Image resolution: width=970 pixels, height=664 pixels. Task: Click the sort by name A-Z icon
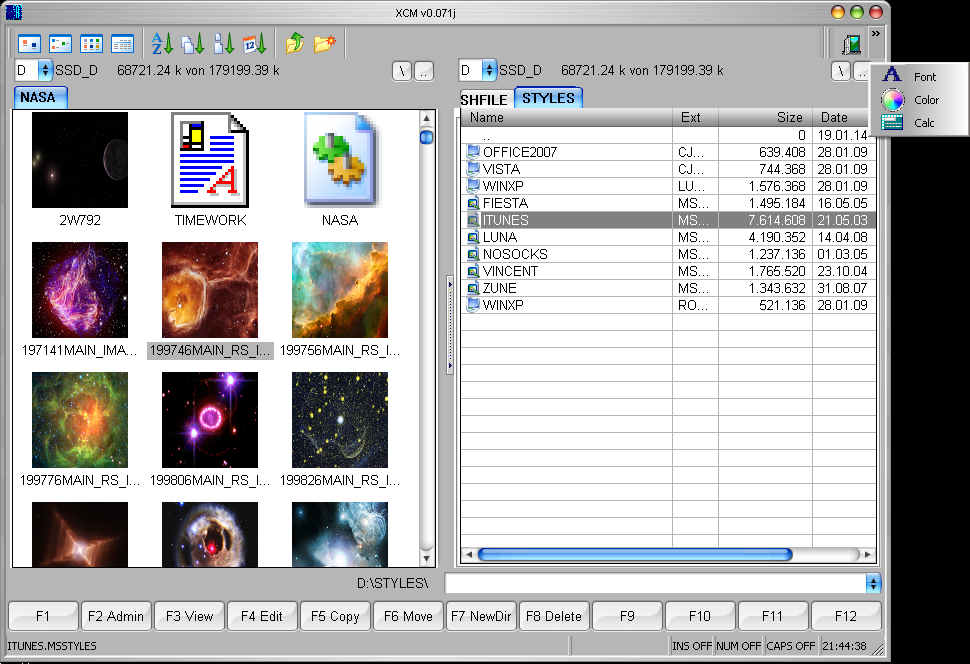(162, 44)
